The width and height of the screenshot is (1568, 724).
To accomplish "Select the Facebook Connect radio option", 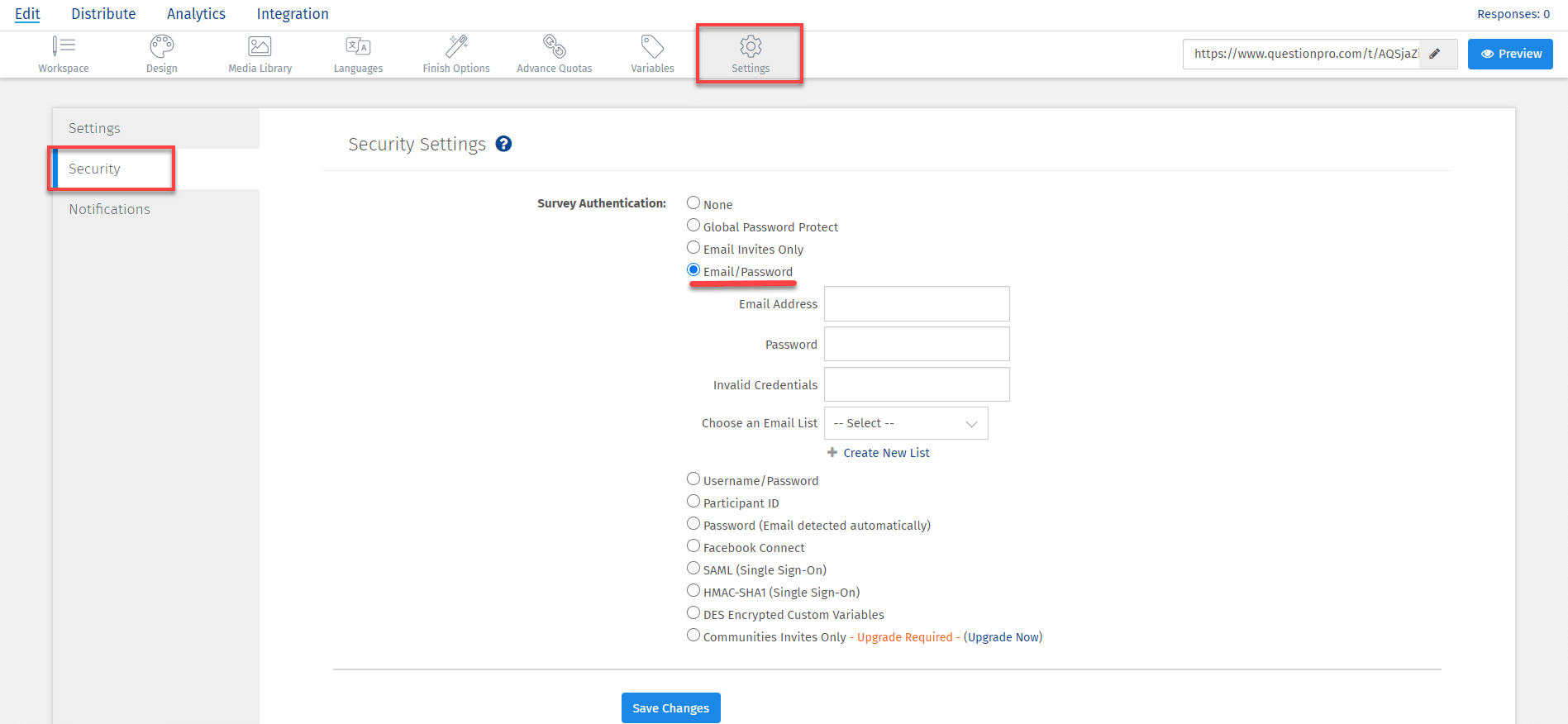I will click(x=693, y=546).
